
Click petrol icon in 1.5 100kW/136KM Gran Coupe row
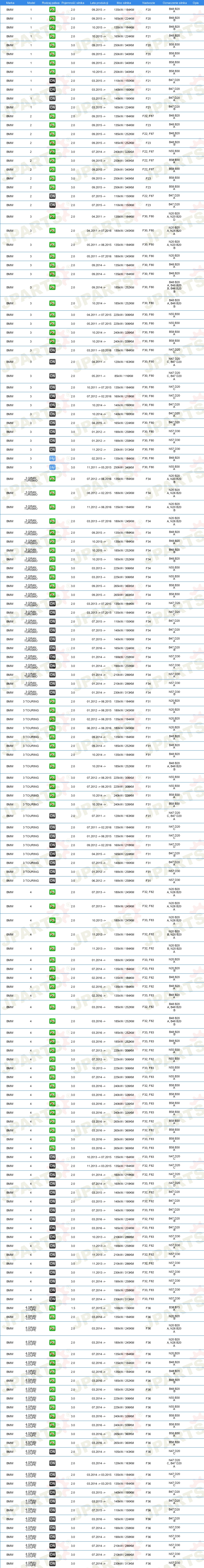pyautogui.click(x=52, y=1308)
